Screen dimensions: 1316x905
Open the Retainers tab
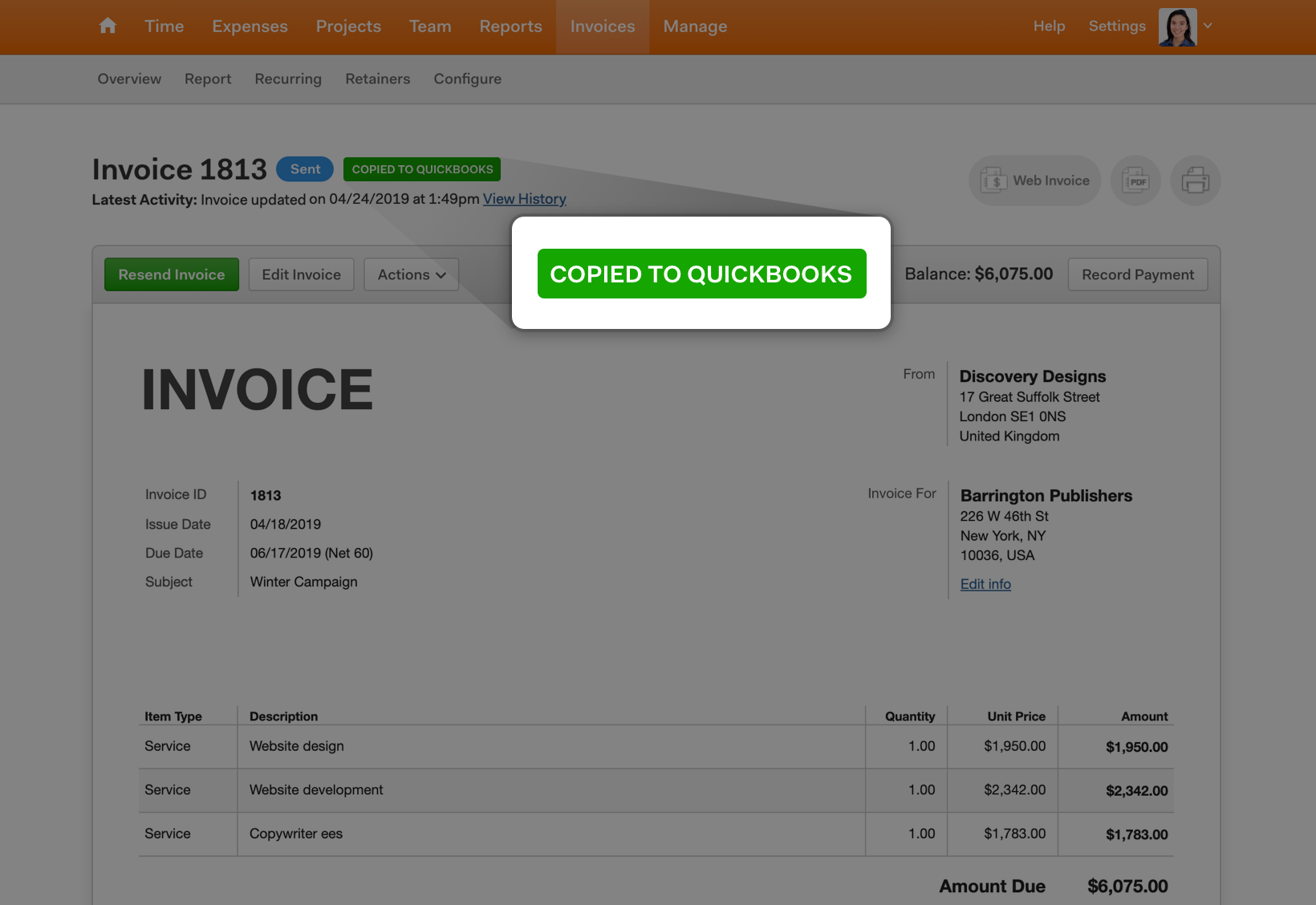377,79
